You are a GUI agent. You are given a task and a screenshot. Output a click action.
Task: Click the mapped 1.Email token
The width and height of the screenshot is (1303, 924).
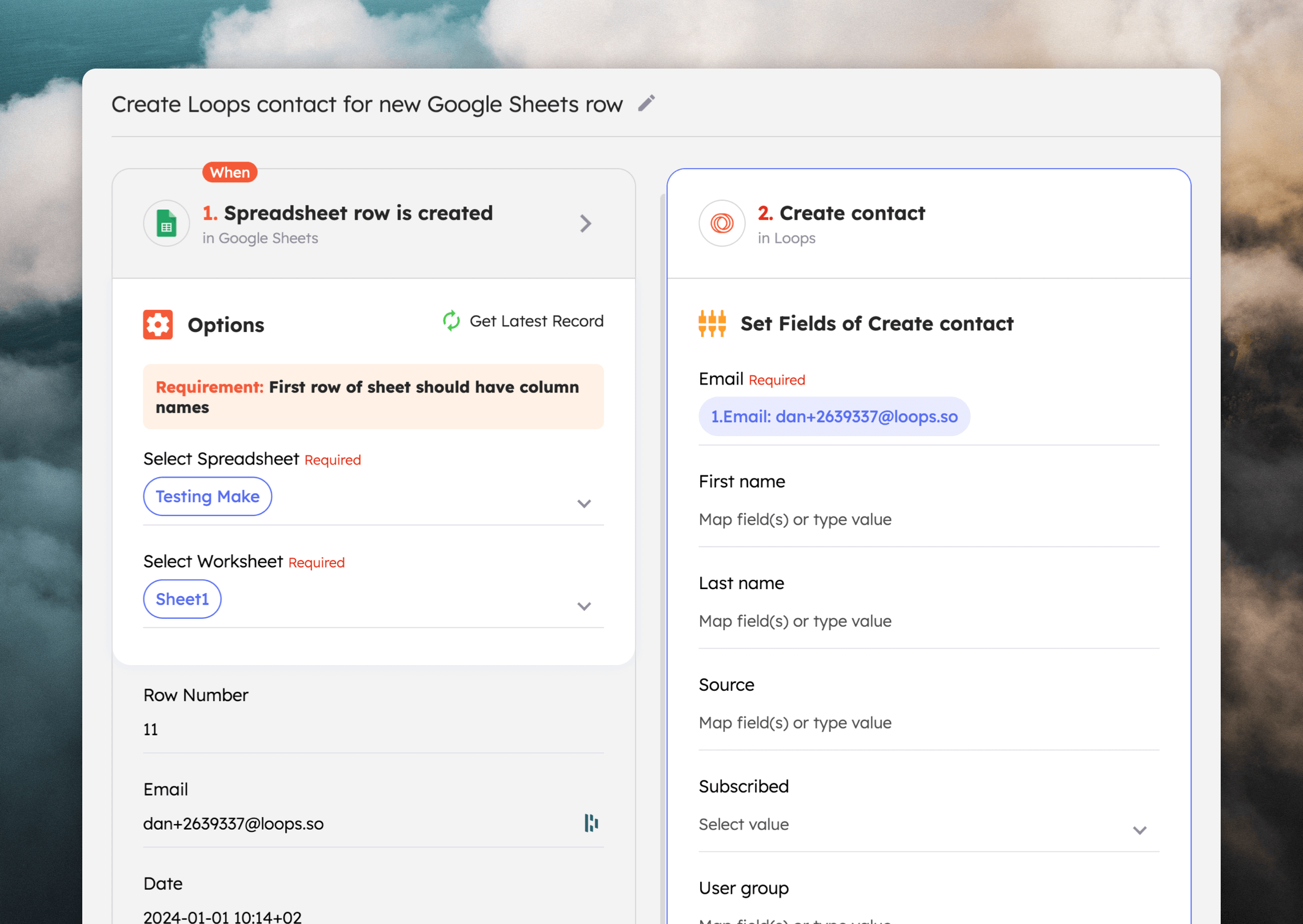[x=834, y=417]
